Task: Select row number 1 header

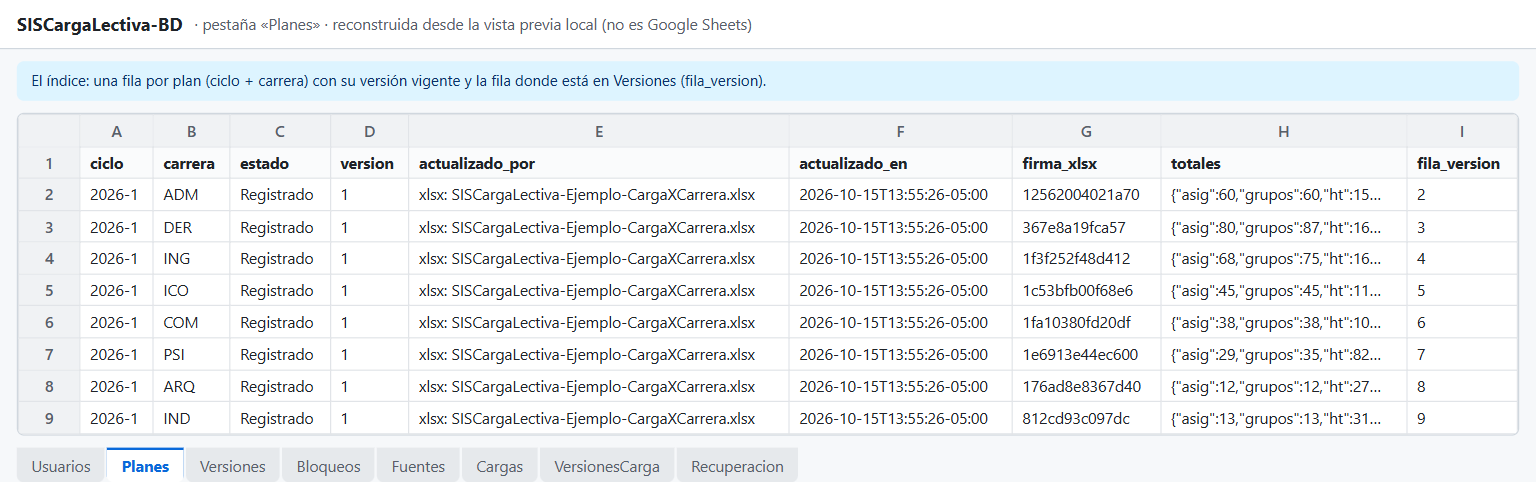Action: coord(49,163)
